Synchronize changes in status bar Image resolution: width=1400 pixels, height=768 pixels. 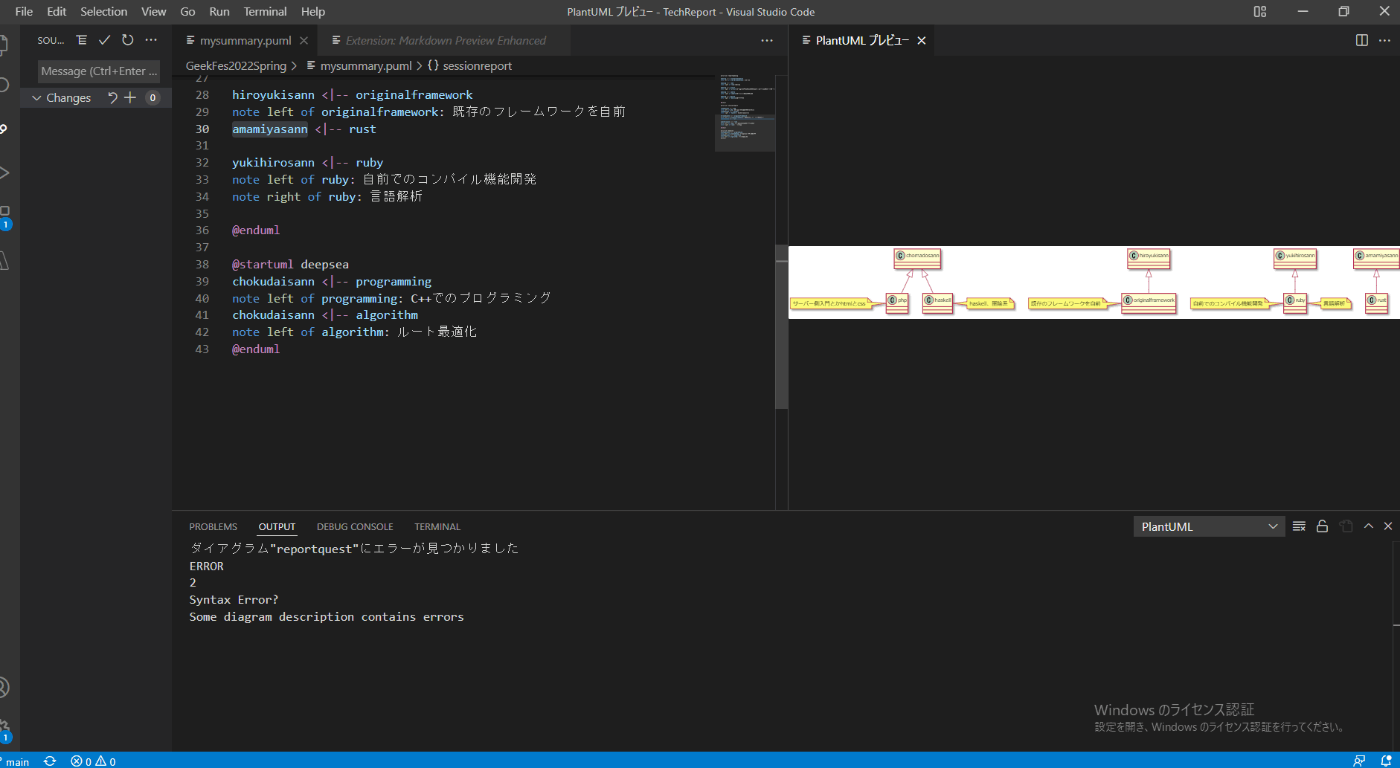click(50, 761)
